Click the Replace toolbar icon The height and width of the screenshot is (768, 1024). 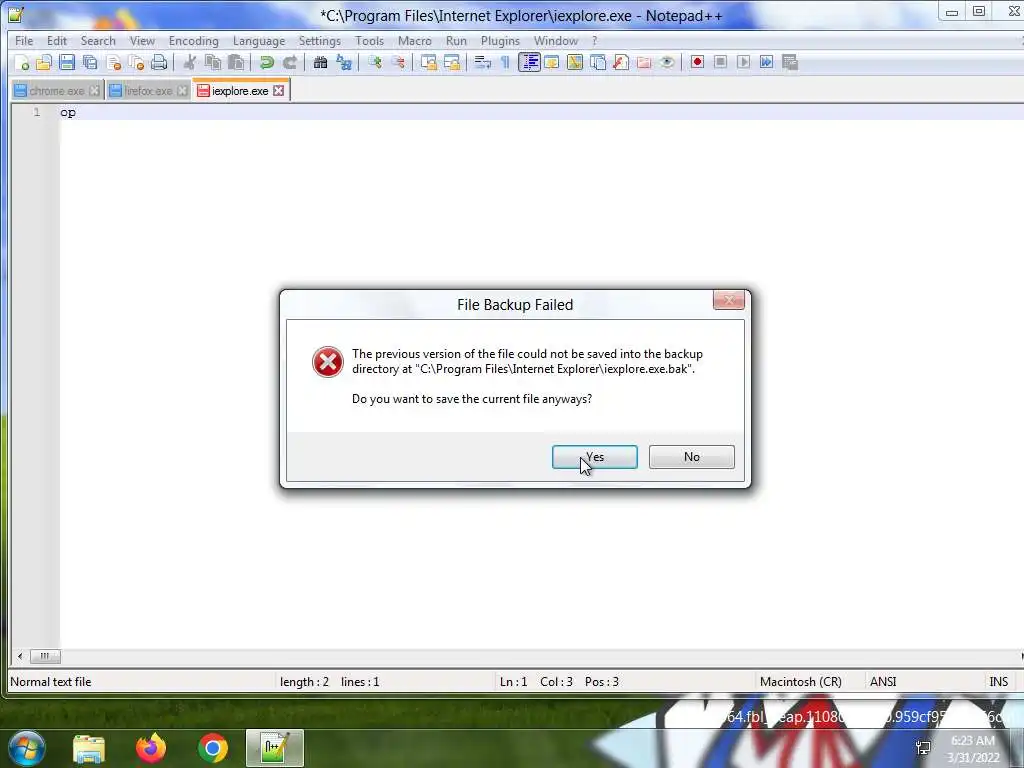tap(344, 63)
